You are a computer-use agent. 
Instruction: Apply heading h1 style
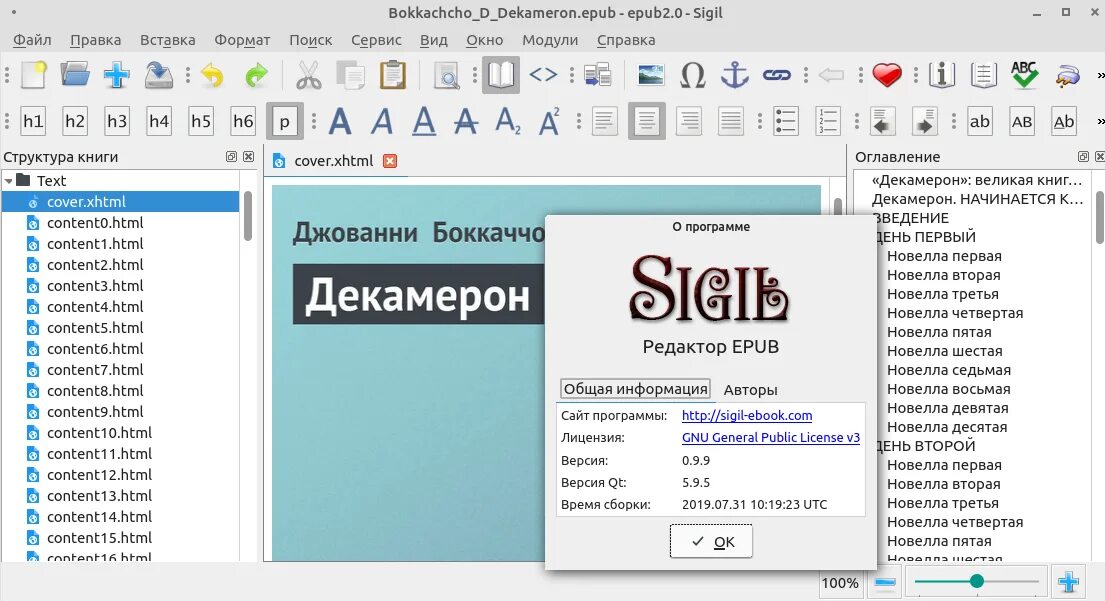point(33,121)
